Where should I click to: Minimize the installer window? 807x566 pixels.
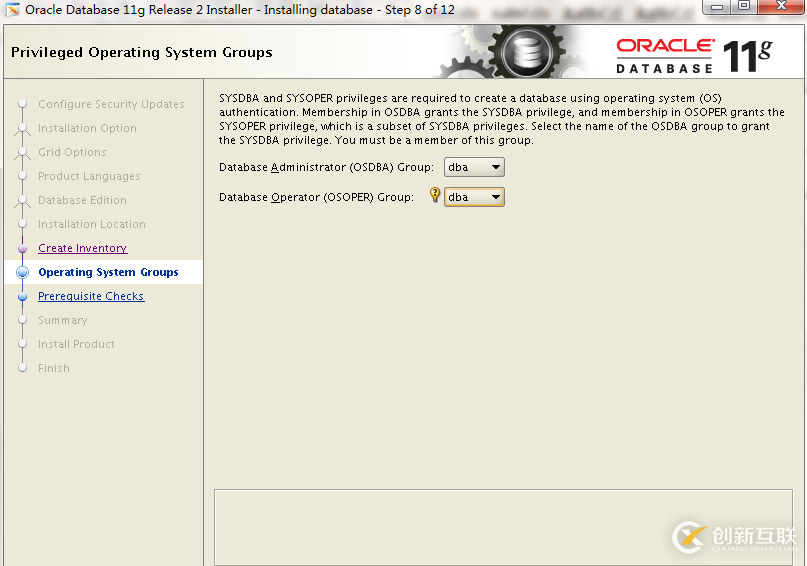[717, 7]
